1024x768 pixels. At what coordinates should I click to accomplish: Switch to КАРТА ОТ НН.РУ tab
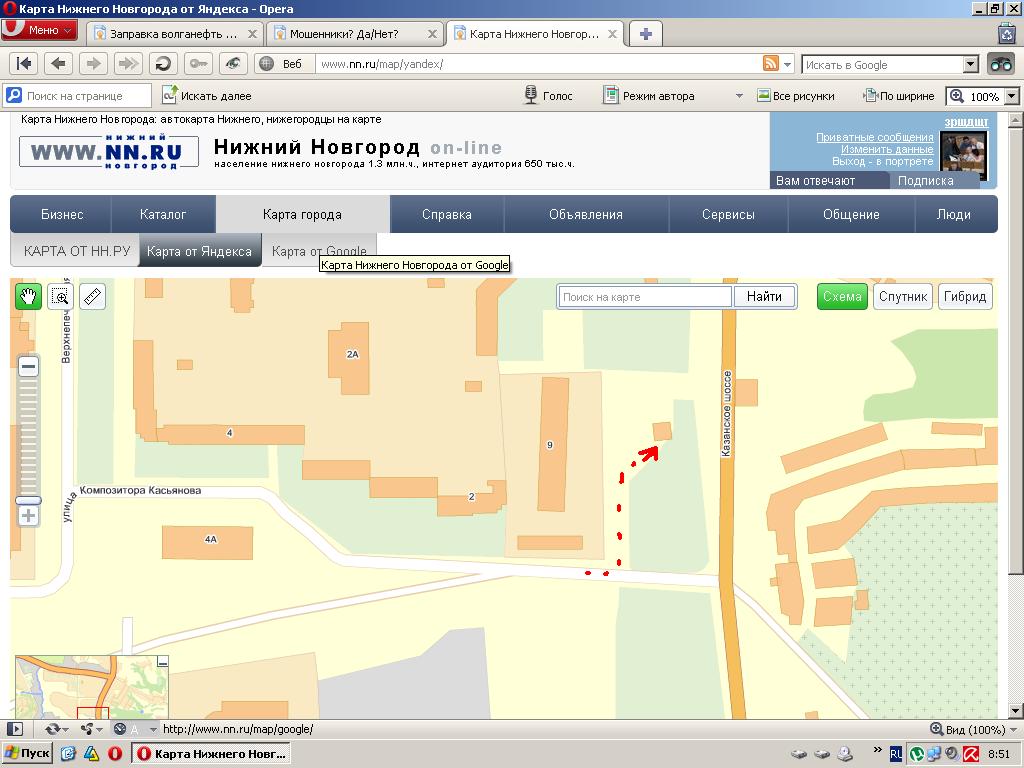tap(76, 251)
